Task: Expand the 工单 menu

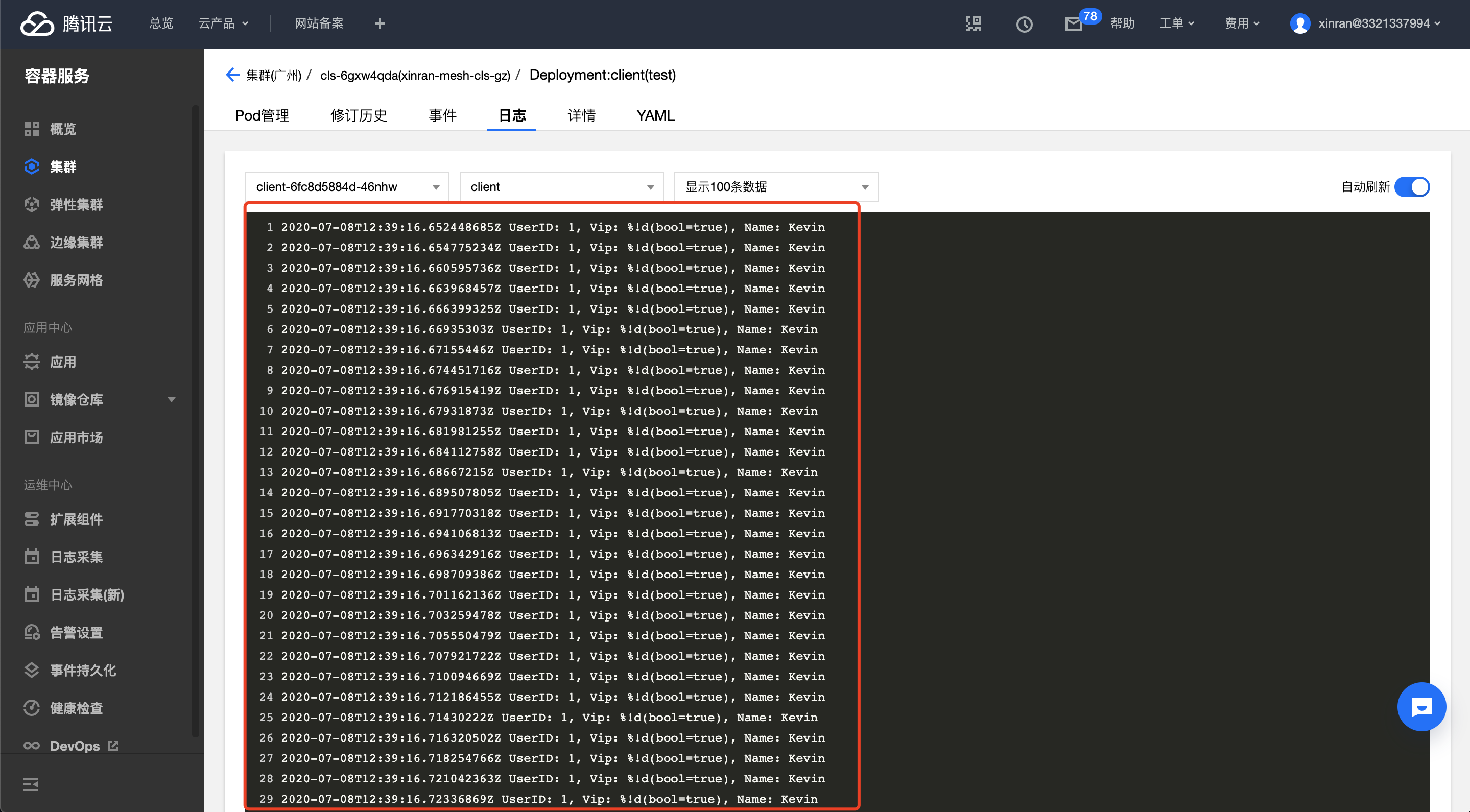Action: [1177, 23]
